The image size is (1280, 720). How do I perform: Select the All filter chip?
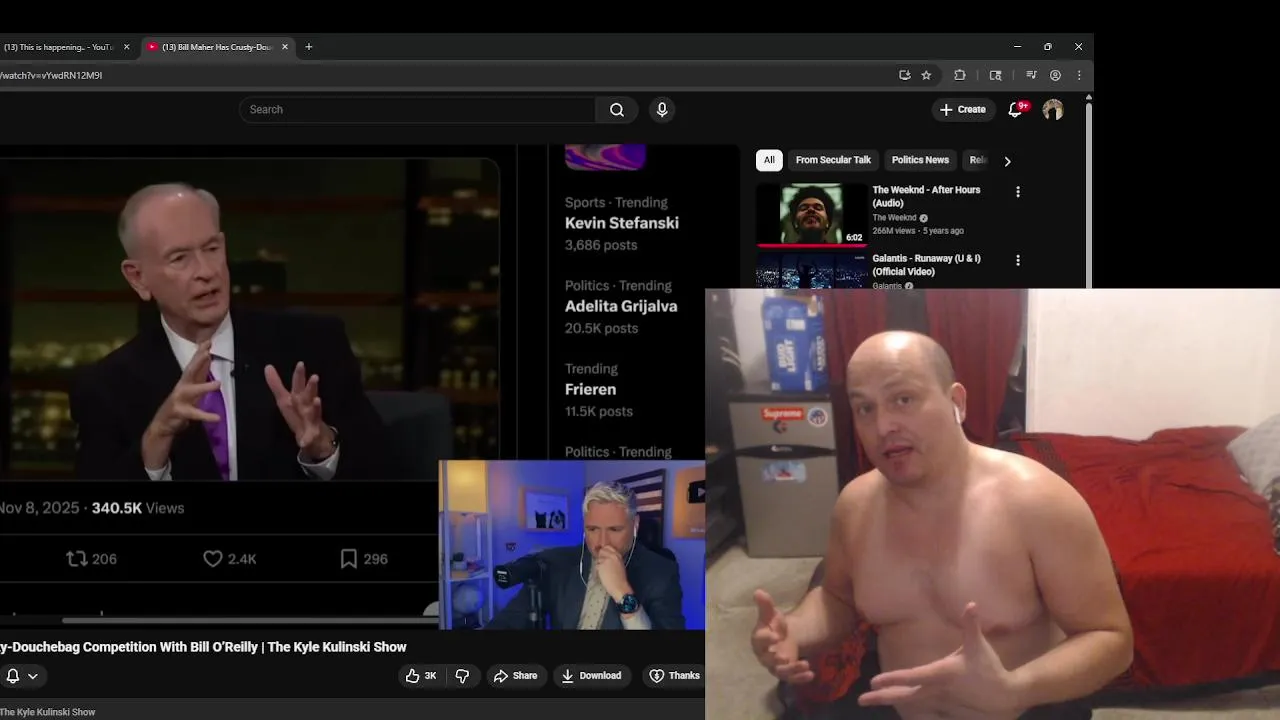pos(769,160)
